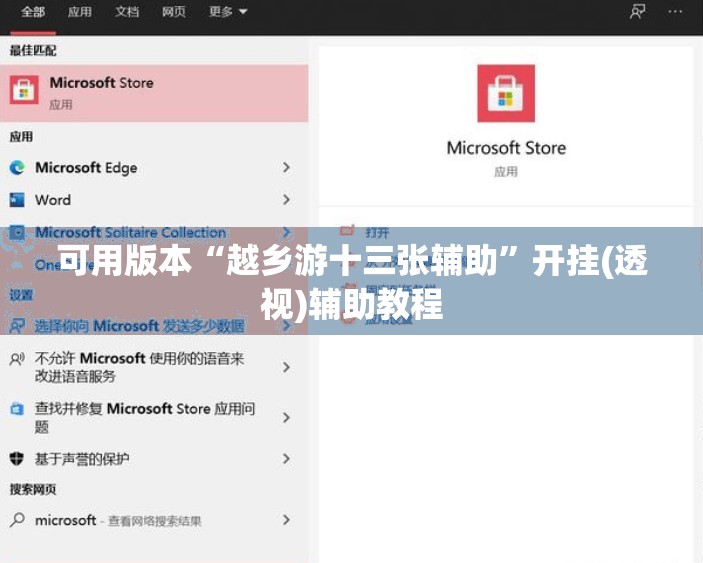
Task: Click Microsoft Store title in preview pane
Action: click(x=506, y=148)
